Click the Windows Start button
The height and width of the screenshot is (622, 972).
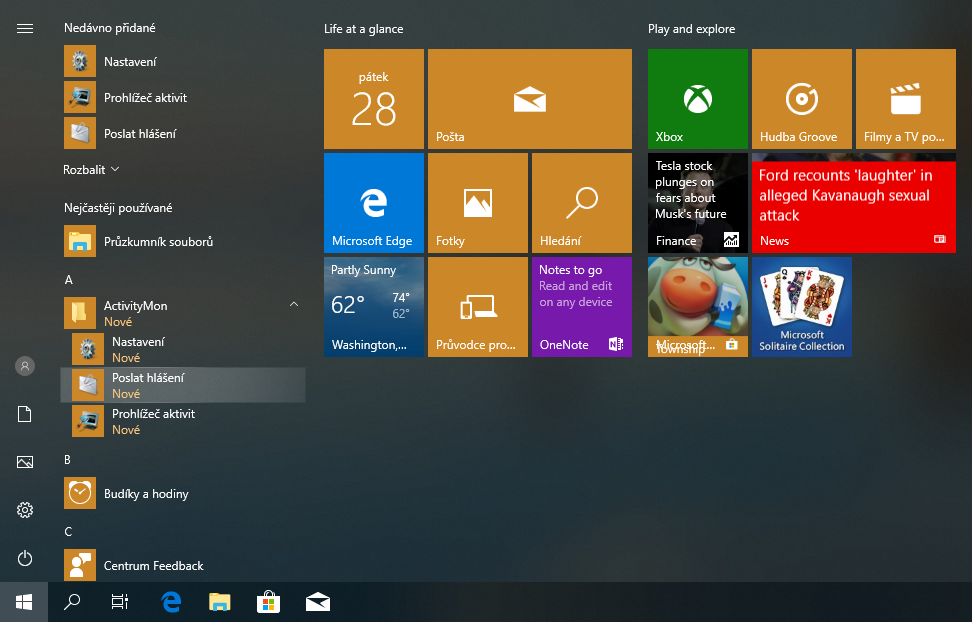point(24,602)
